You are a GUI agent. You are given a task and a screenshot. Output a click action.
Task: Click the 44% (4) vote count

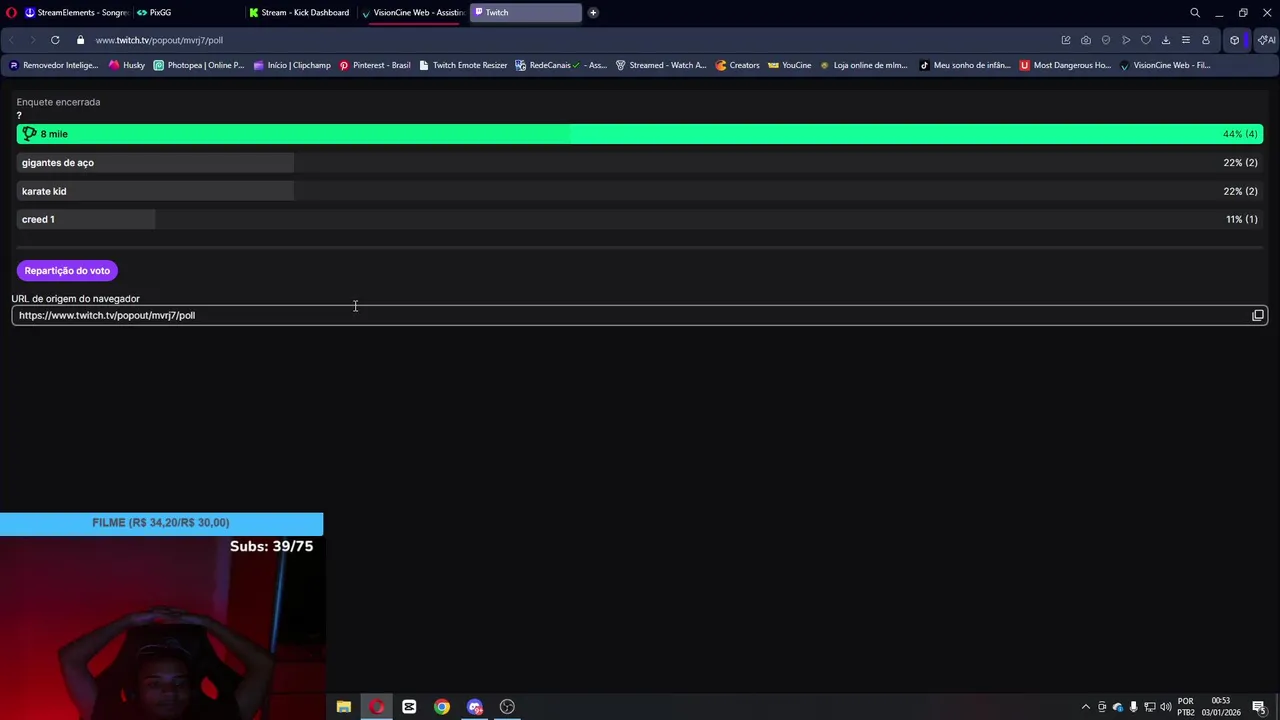1240,134
